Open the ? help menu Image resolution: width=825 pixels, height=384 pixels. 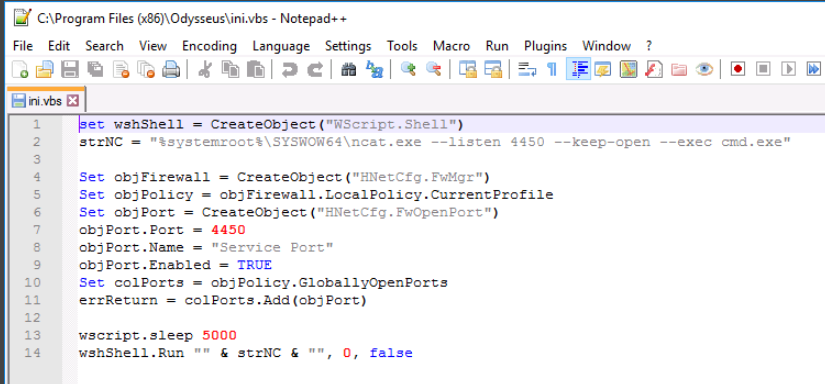pyautogui.click(x=649, y=46)
